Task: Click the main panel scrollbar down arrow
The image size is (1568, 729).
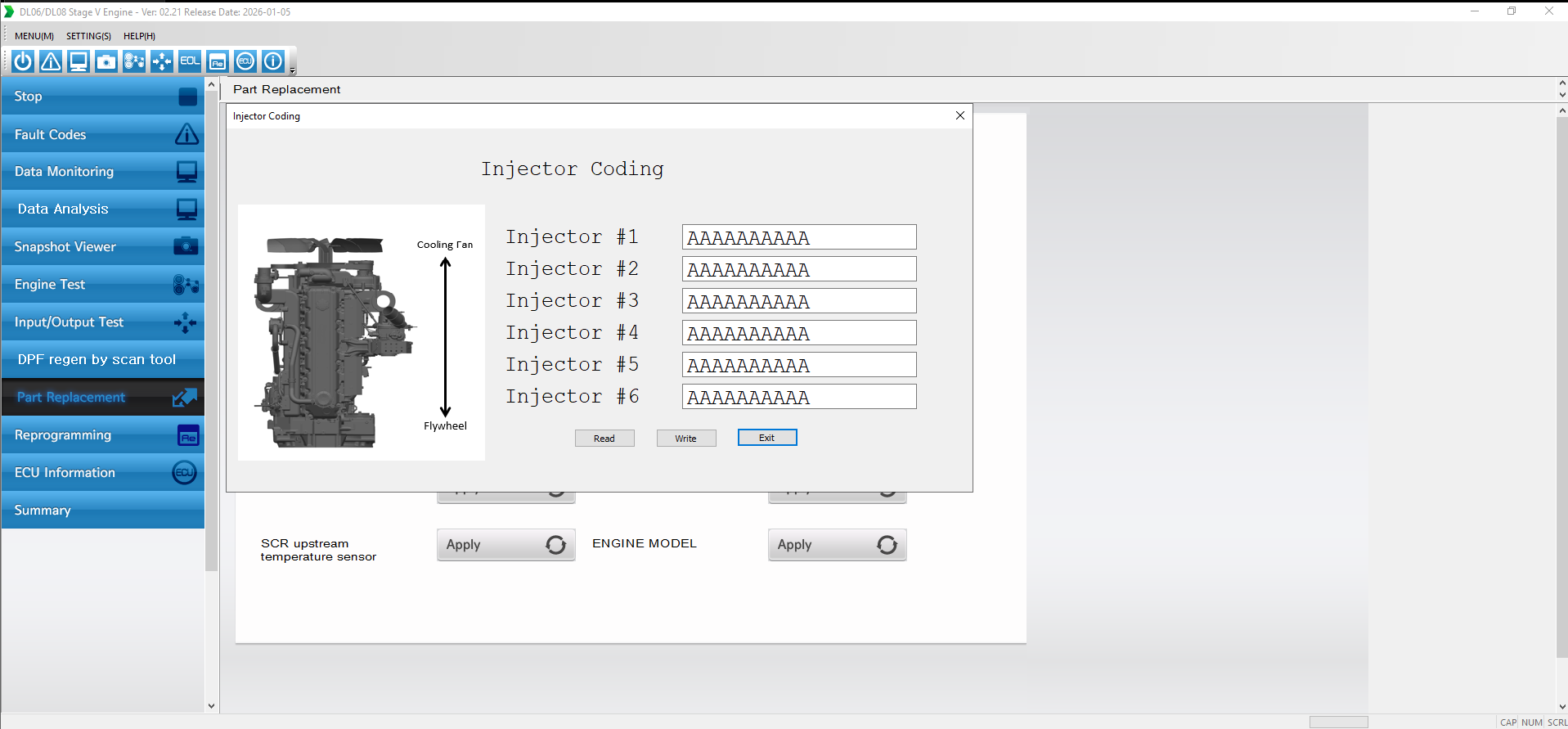Action: point(1562,706)
